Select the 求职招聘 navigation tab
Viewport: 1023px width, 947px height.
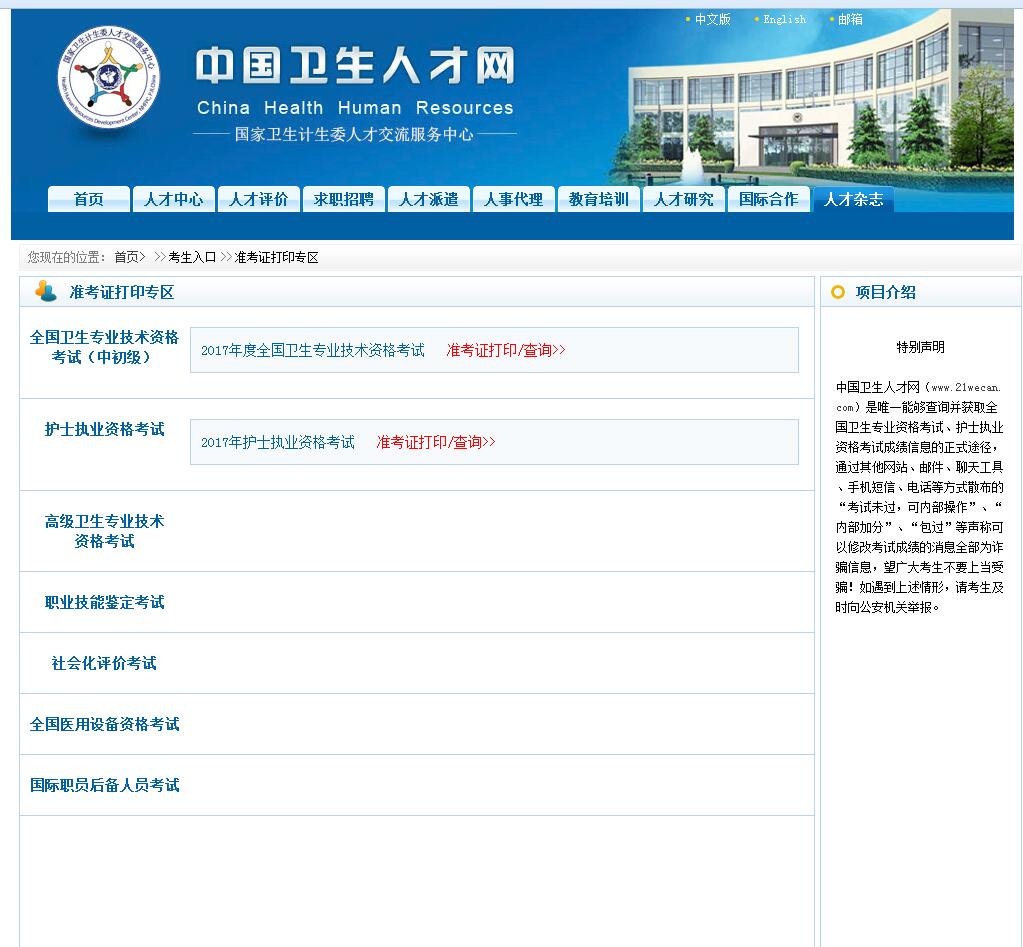(344, 199)
